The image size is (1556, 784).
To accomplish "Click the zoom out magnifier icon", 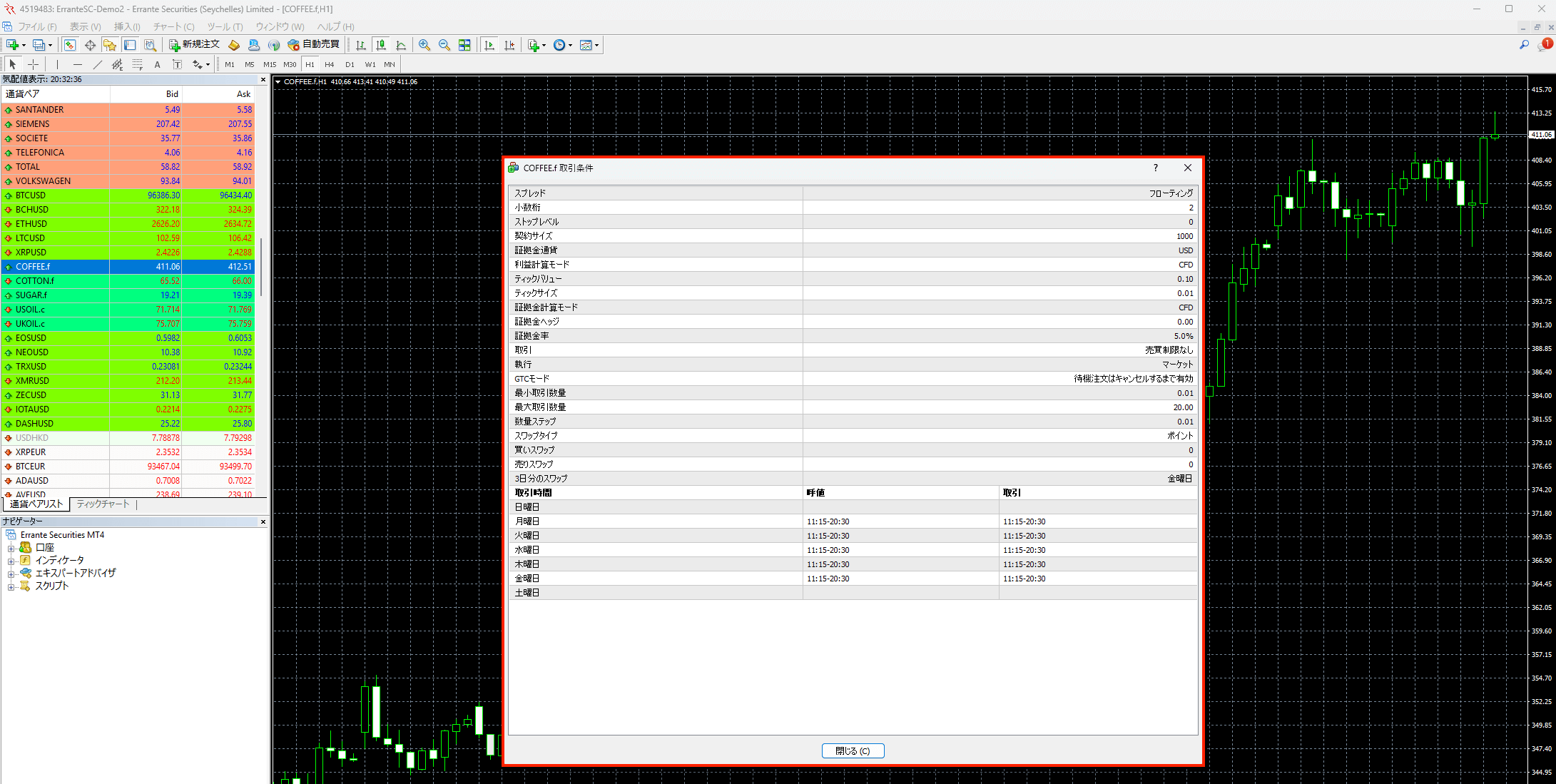I will (x=444, y=45).
